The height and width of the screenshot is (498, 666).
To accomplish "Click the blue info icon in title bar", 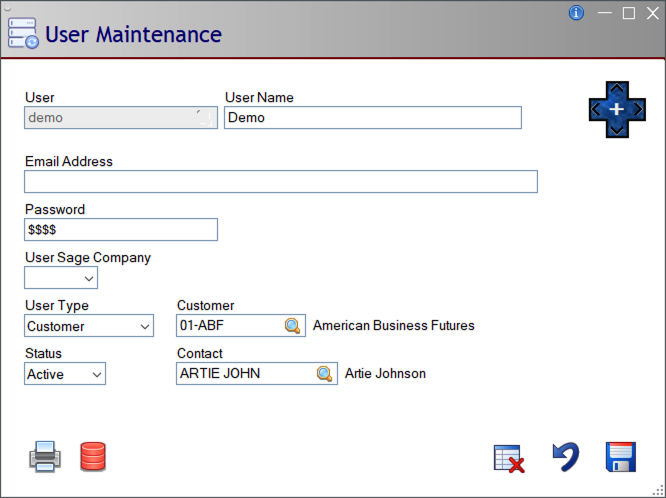I will click(x=576, y=13).
